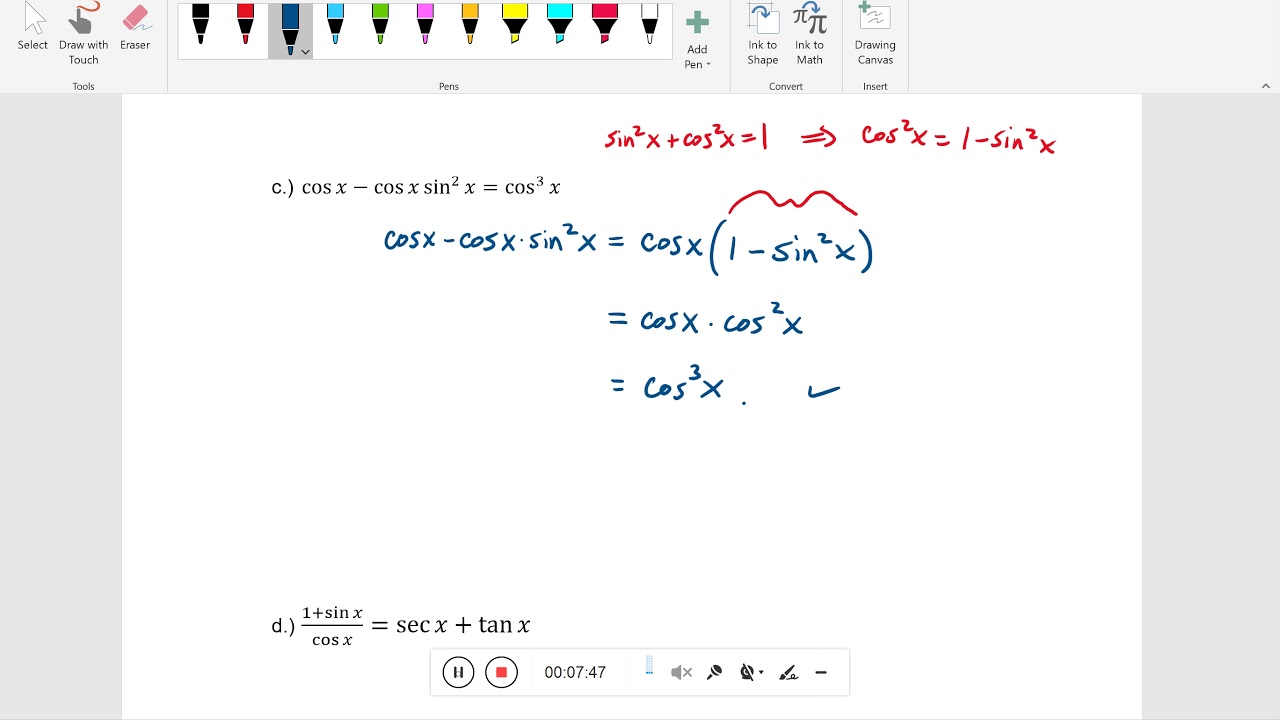Click Ink to Math

pos(810,34)
